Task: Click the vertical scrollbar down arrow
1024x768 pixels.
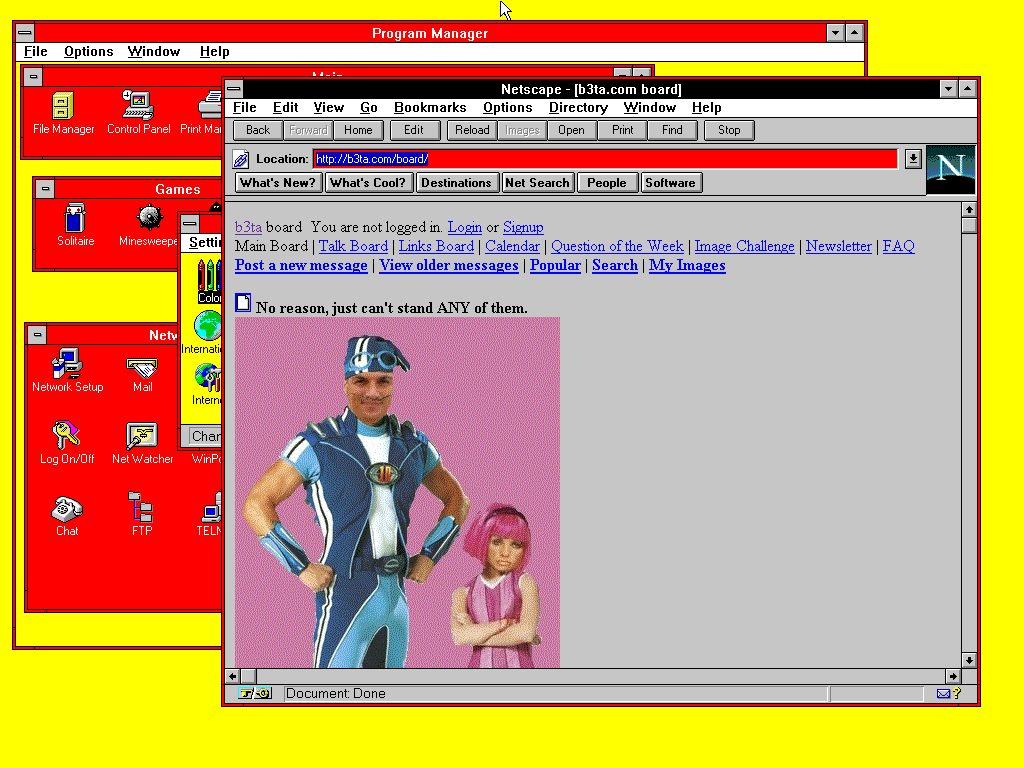Action: pyautogui.click(x=969, y=660)
